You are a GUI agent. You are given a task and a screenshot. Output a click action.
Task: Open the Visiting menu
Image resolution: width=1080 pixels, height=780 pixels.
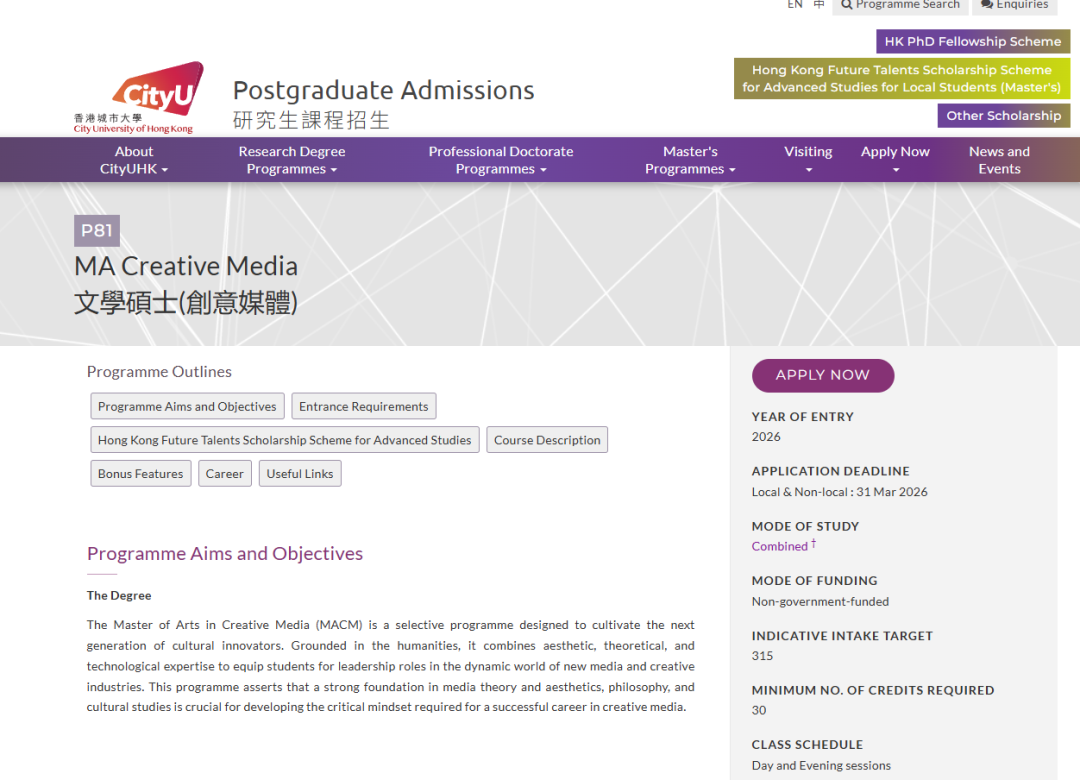(808, 160)
